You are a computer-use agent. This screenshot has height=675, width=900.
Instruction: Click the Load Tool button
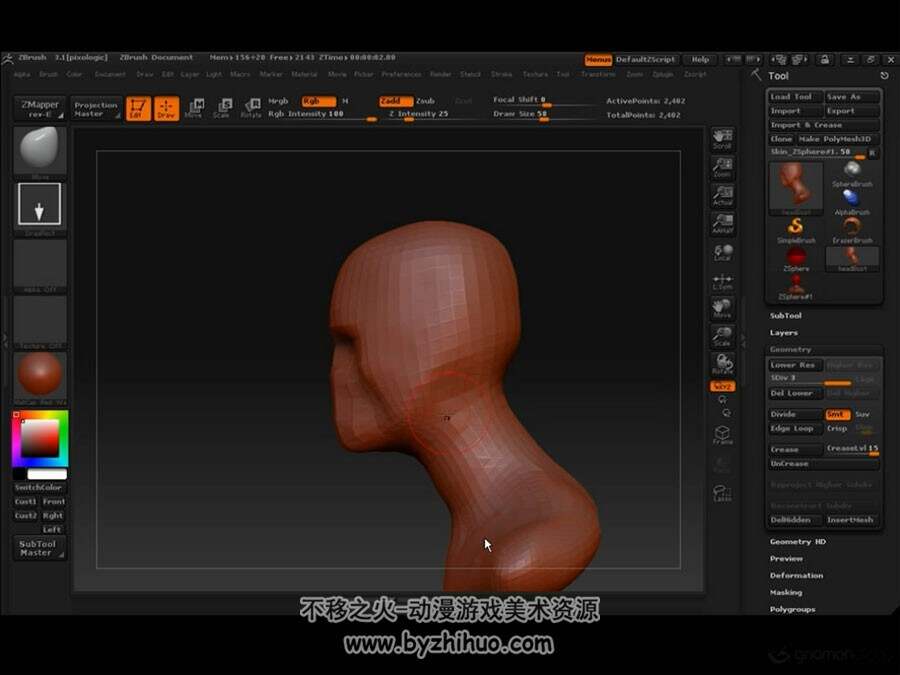click(x=796, y=97)
